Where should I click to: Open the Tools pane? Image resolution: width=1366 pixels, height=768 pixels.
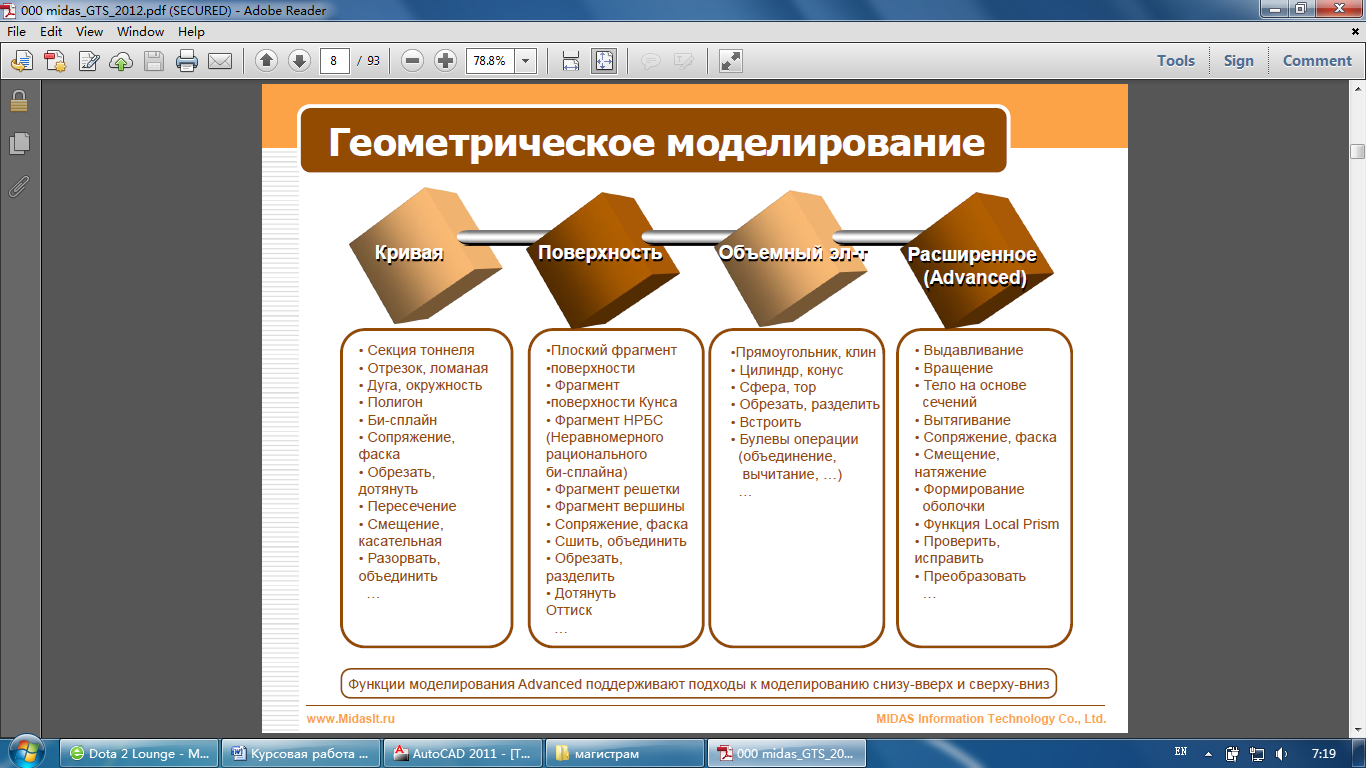[1176, 60]
